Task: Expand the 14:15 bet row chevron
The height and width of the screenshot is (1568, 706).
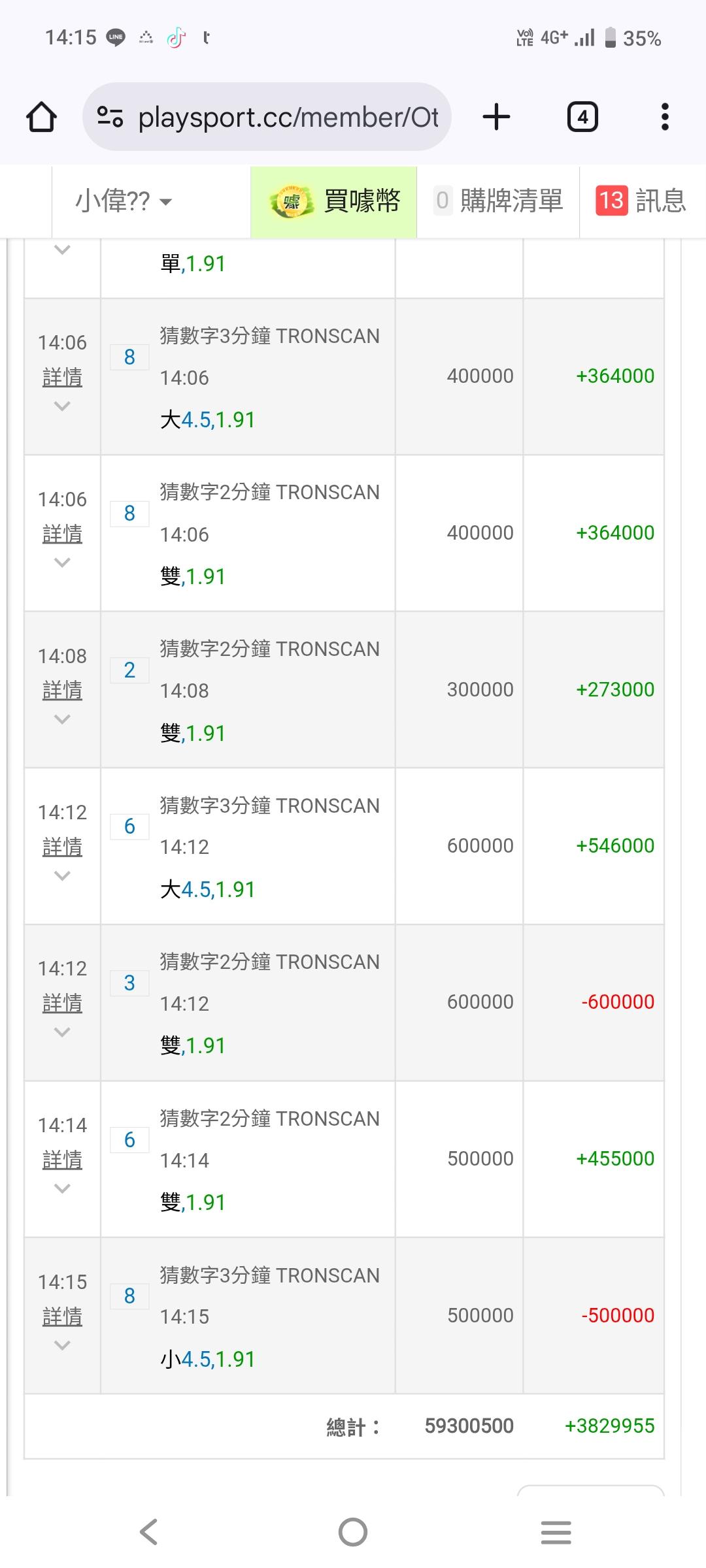Action: (62, 1346)
